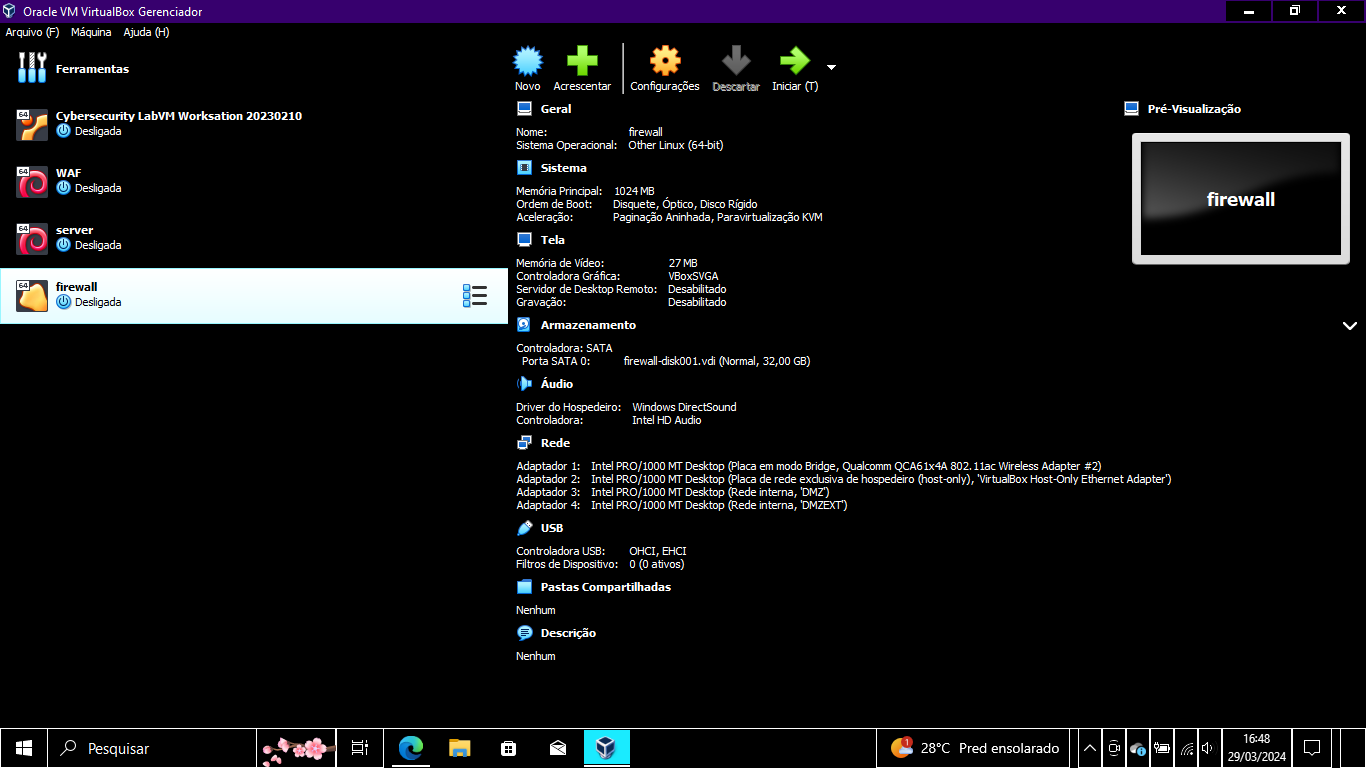Select Ferramentas in the sidebar

pos(254,69)
